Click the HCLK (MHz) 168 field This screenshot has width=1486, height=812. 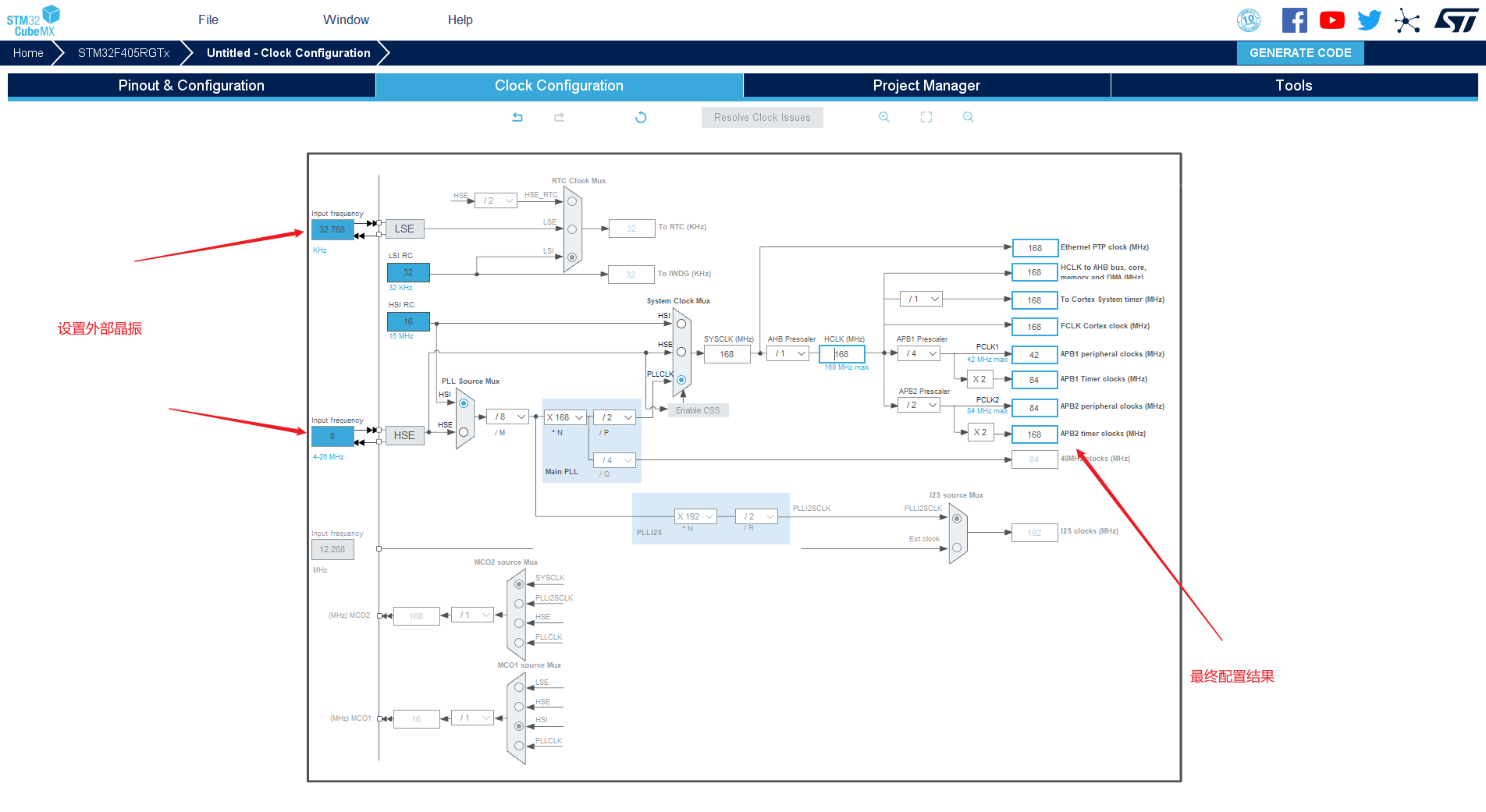point(842,354)
